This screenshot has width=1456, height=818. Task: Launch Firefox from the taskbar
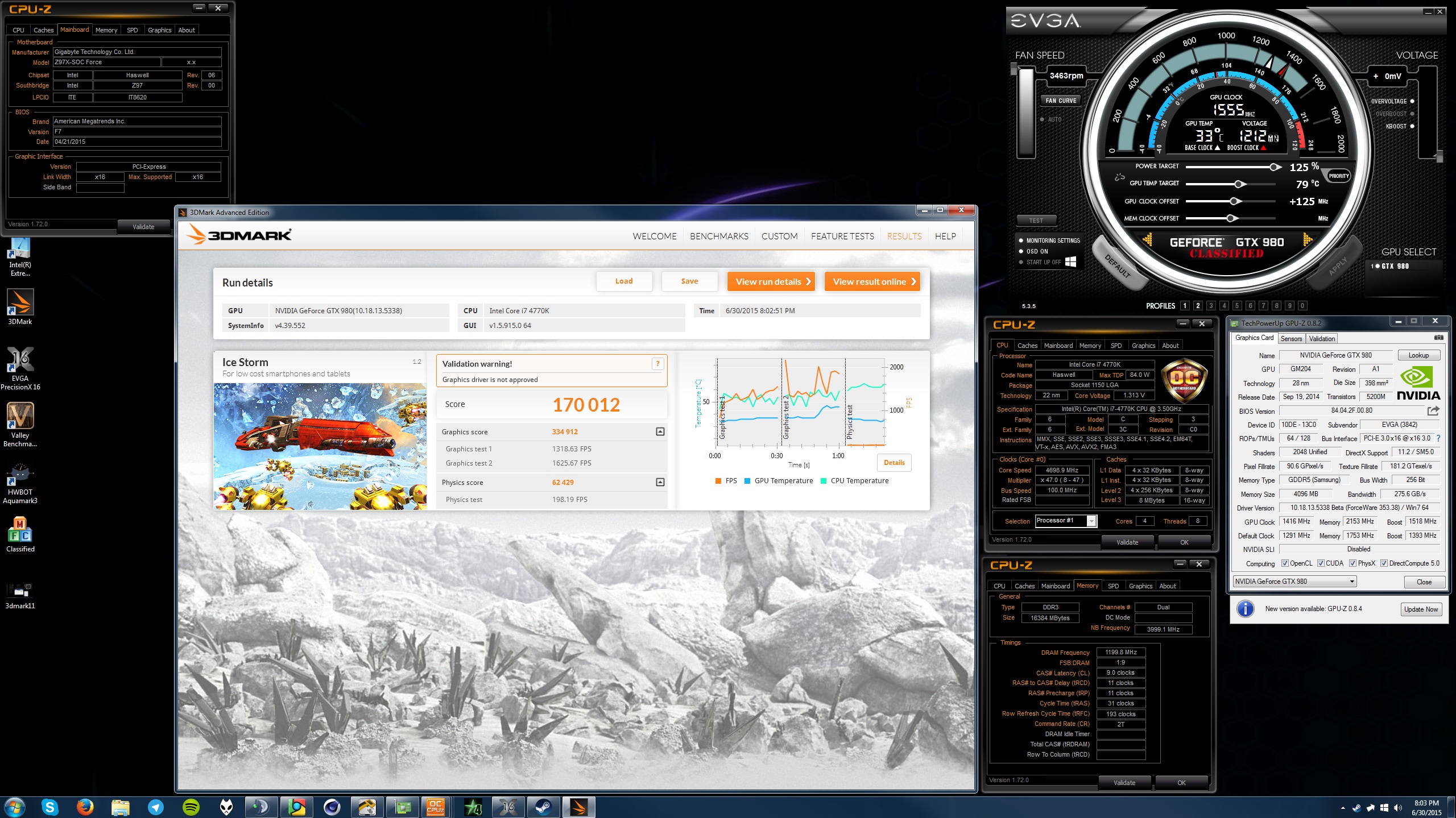(85, 807)
